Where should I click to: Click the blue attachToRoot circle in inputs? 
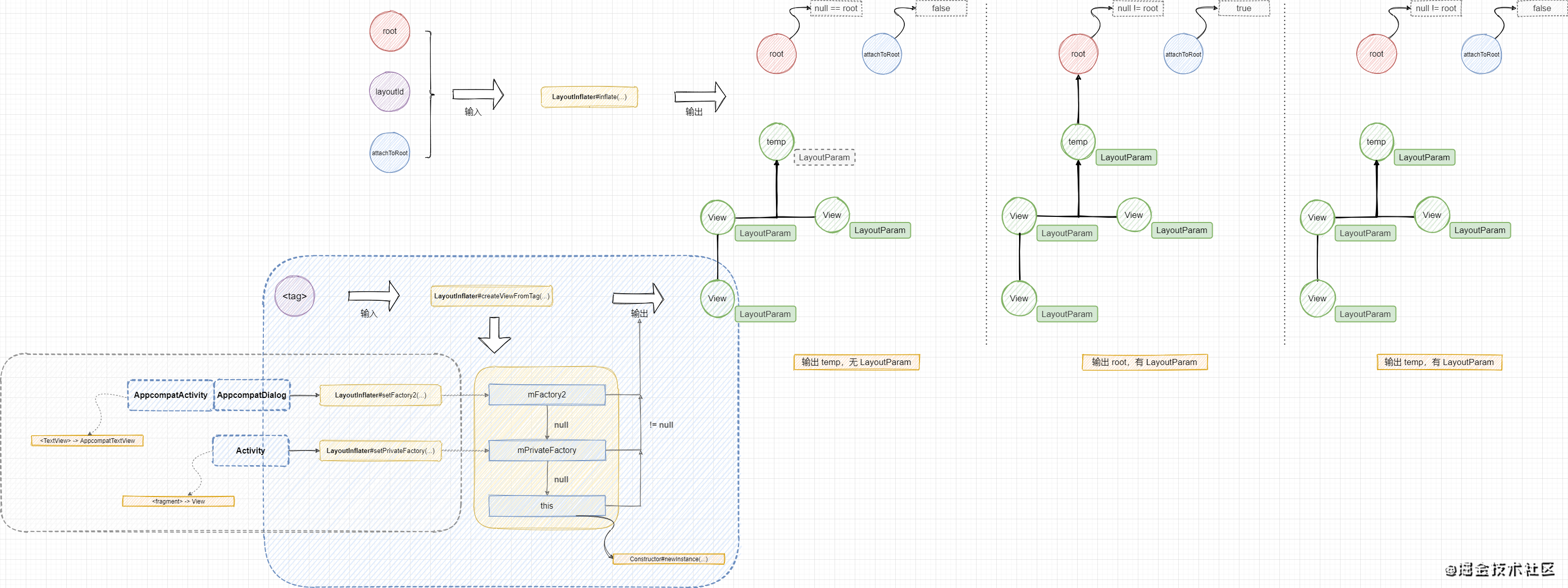point(390,153)
